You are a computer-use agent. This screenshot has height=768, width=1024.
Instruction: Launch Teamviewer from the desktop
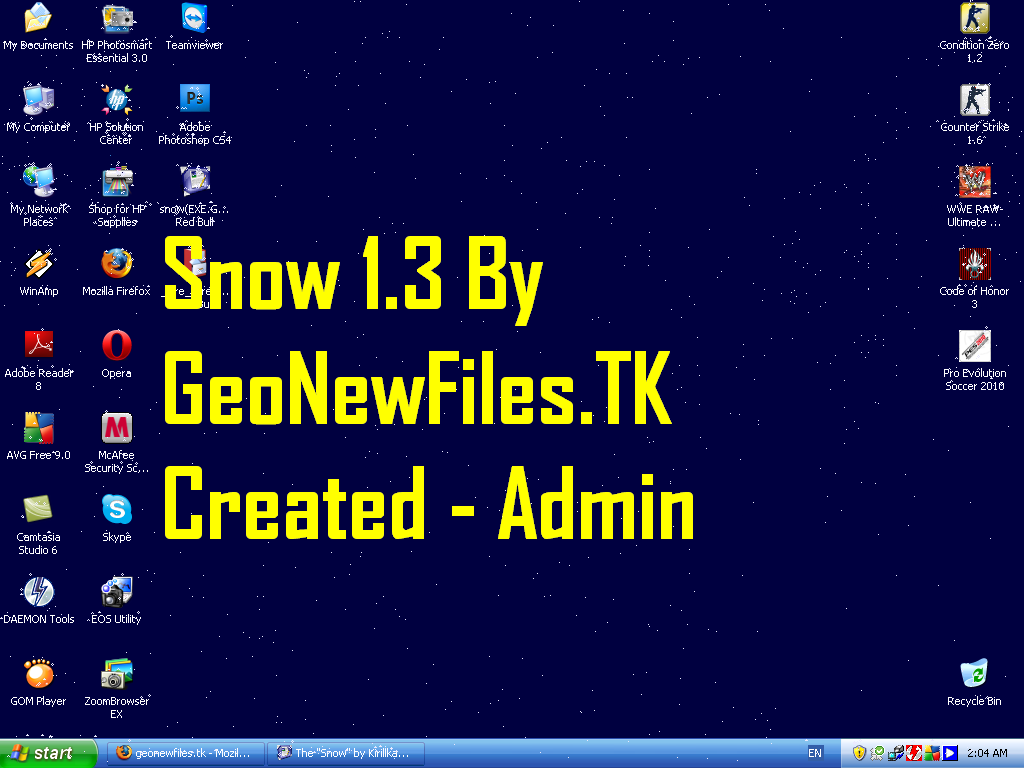(x=194, y=18)
